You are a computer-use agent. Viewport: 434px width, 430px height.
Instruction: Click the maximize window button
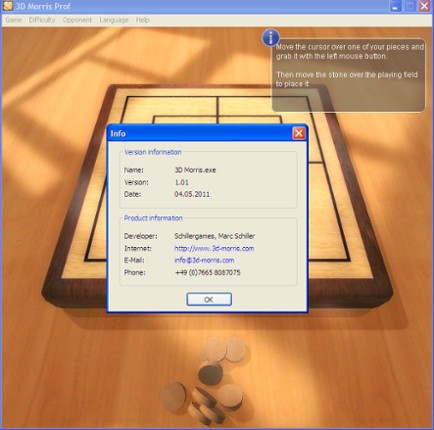(410, 6)
